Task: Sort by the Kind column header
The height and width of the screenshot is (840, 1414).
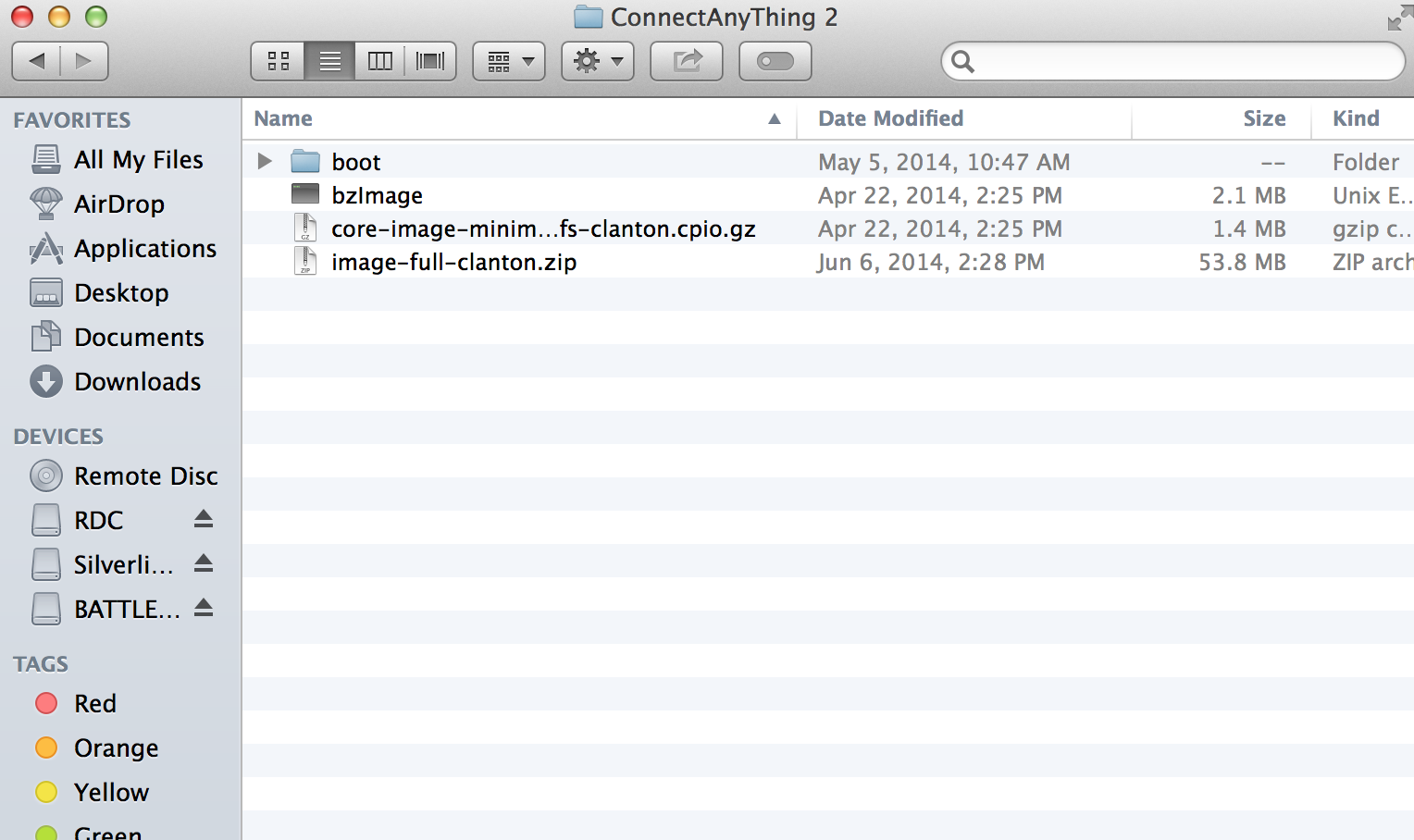Action: point(1356,118)
